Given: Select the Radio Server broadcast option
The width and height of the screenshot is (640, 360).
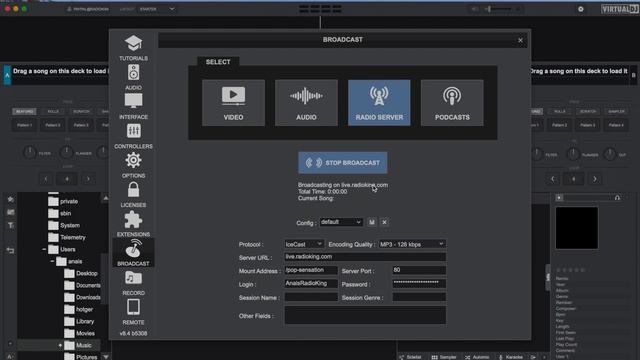Looking at the screenshot, I should tap(379, 103).
